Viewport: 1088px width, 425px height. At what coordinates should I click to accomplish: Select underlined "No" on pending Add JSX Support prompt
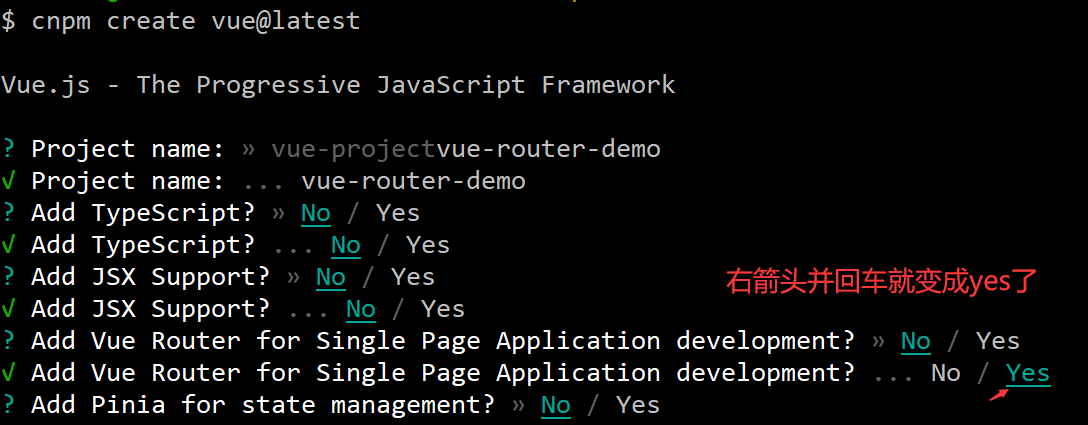point(331,277)
